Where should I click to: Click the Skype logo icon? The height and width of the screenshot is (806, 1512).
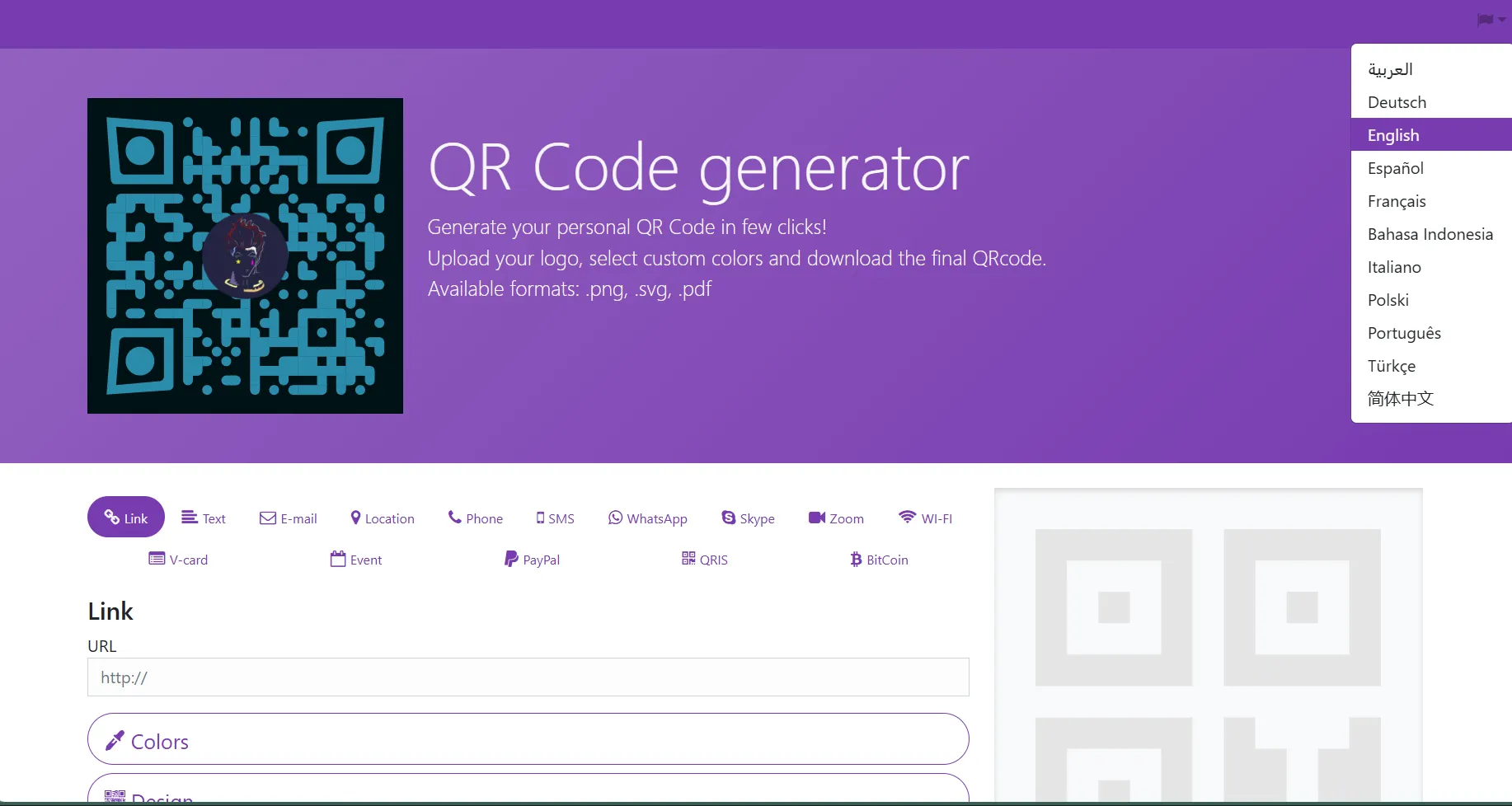pyautogui.click(x=729, y=517)
